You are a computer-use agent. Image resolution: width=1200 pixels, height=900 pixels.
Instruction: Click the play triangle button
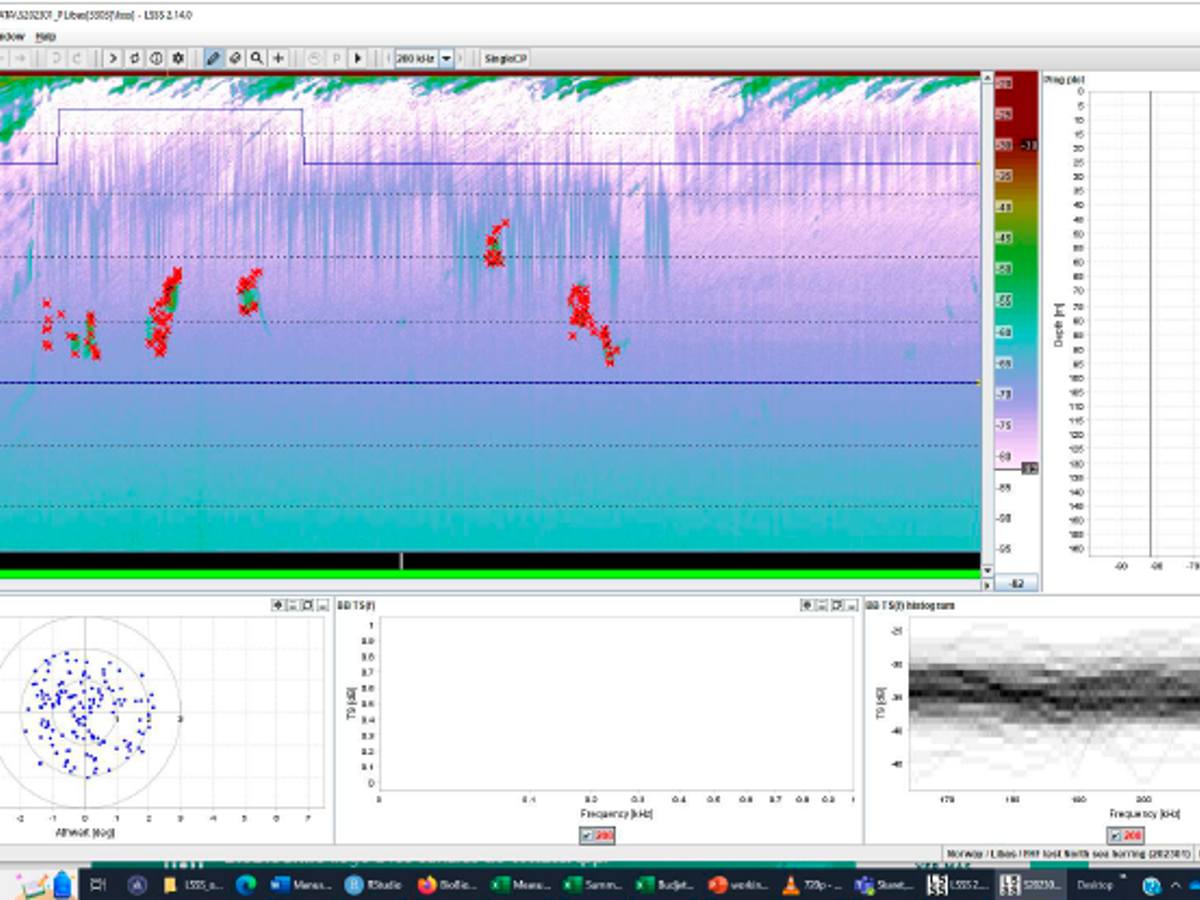coord(359,58)
